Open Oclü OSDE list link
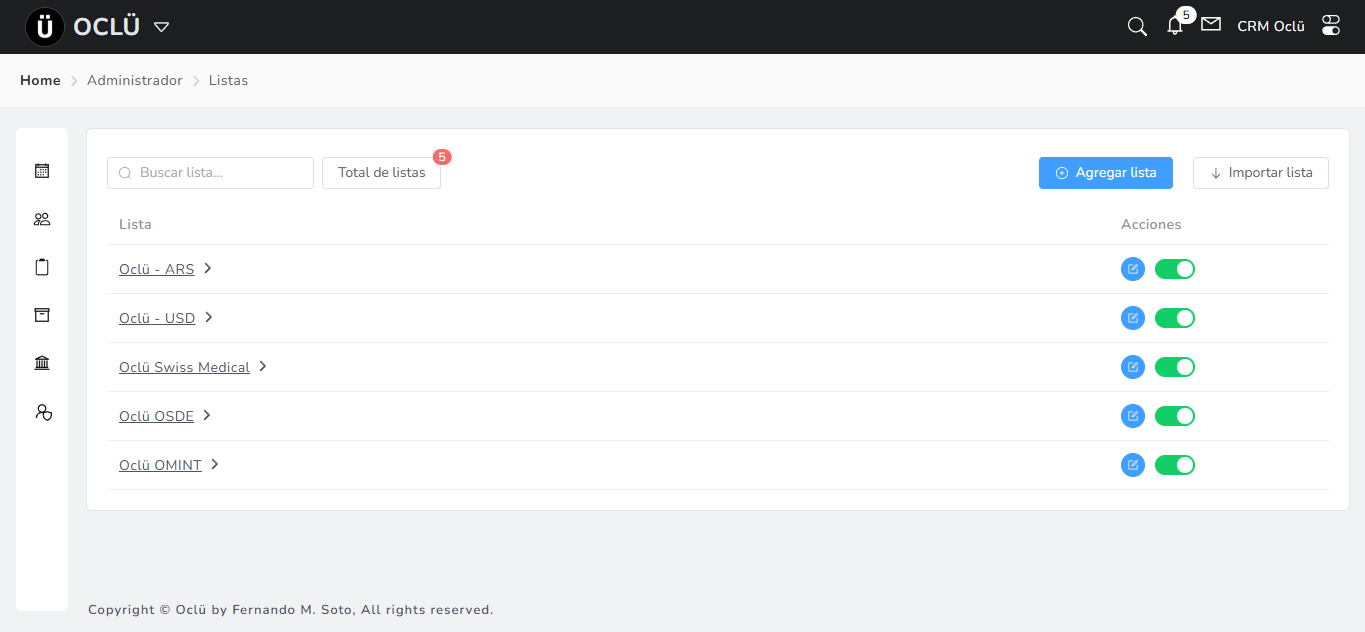 click(x=156, y=417)
